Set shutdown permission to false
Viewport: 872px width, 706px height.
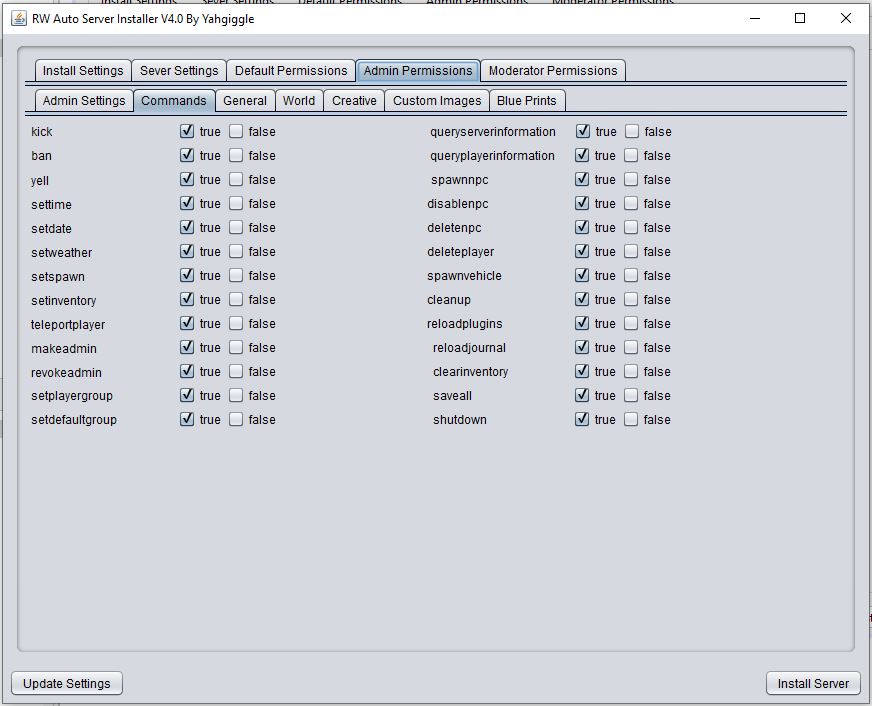coord(631,419)
